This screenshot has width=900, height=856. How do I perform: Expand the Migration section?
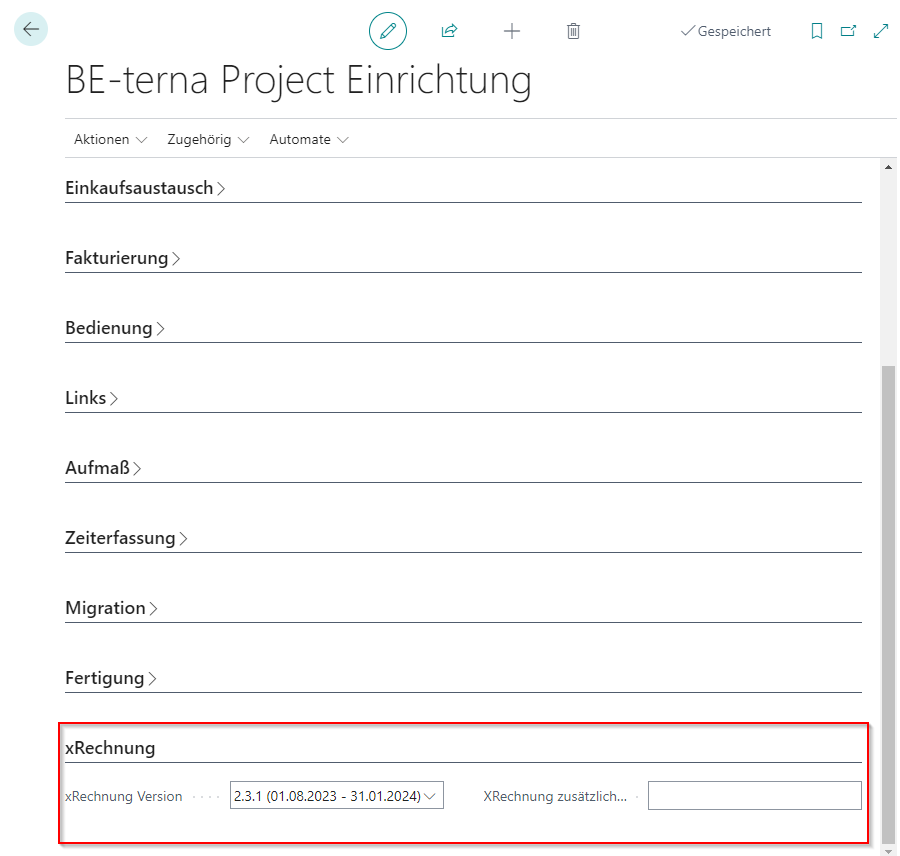[x=111, y=609]
